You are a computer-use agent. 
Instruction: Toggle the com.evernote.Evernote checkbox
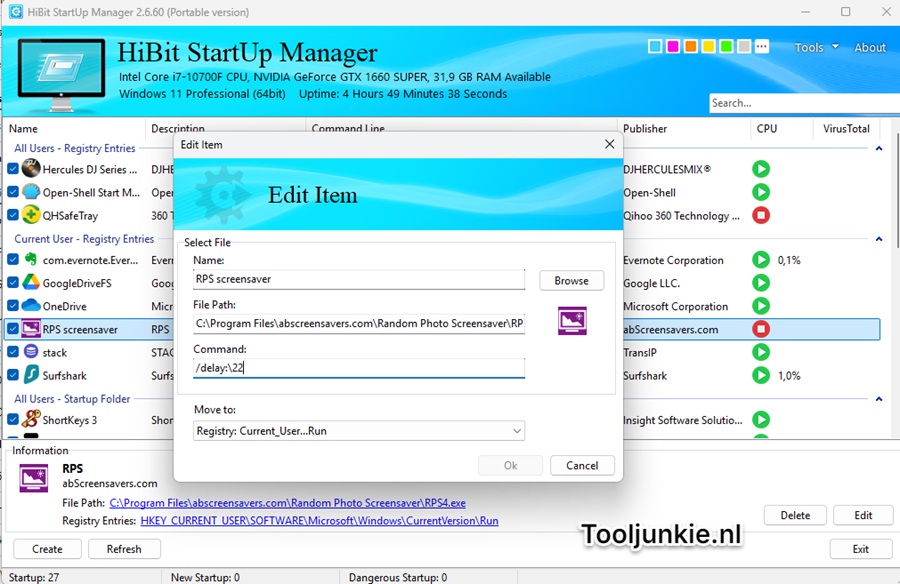point(13,260)
